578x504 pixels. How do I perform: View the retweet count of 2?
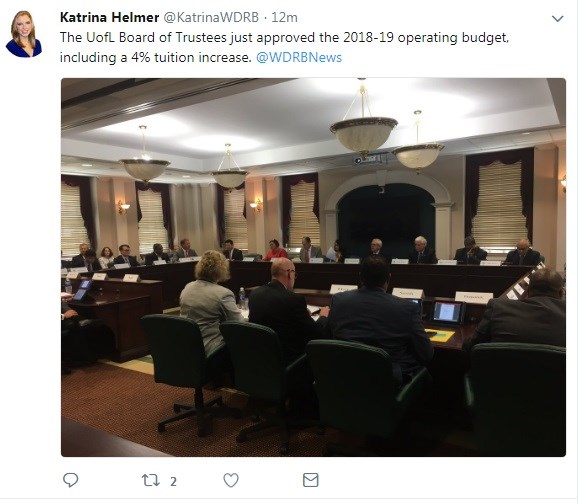[x=173, y=481]
